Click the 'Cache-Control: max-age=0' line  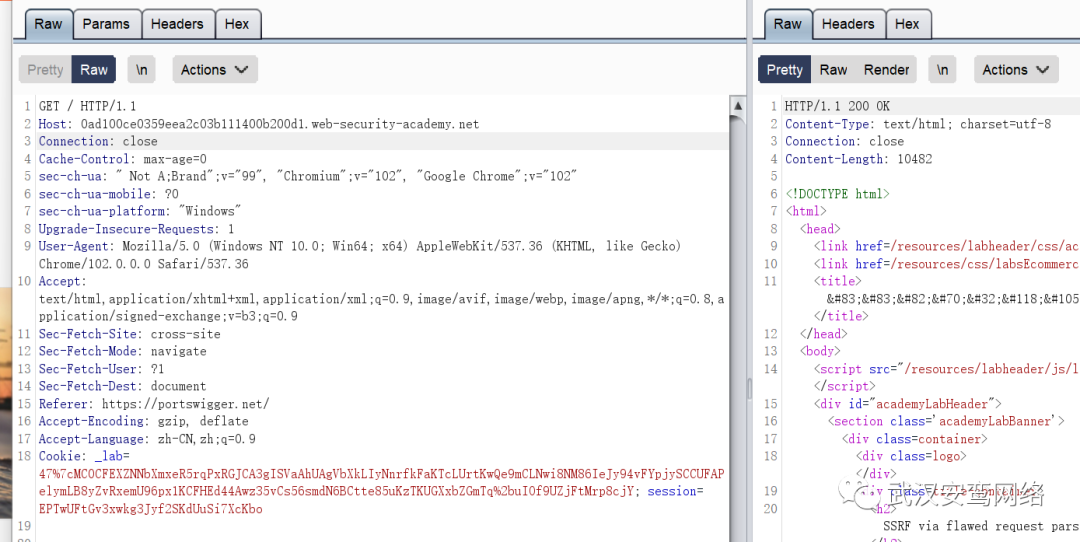[x=123, y=159]
